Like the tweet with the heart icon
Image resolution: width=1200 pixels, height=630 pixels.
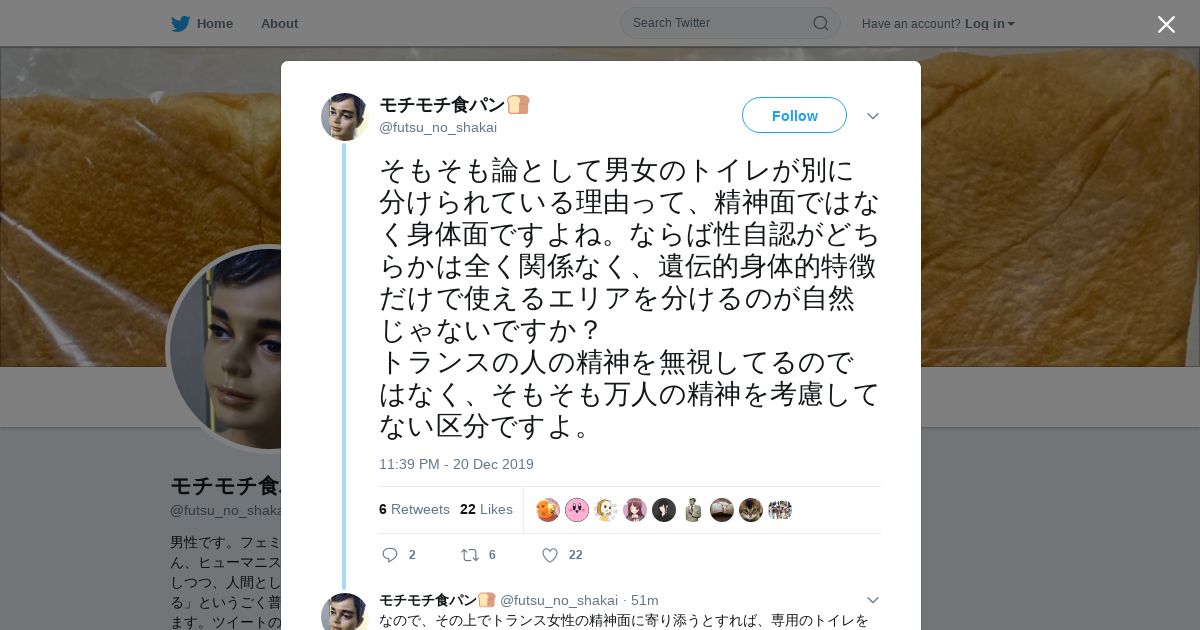click(549, 555)
